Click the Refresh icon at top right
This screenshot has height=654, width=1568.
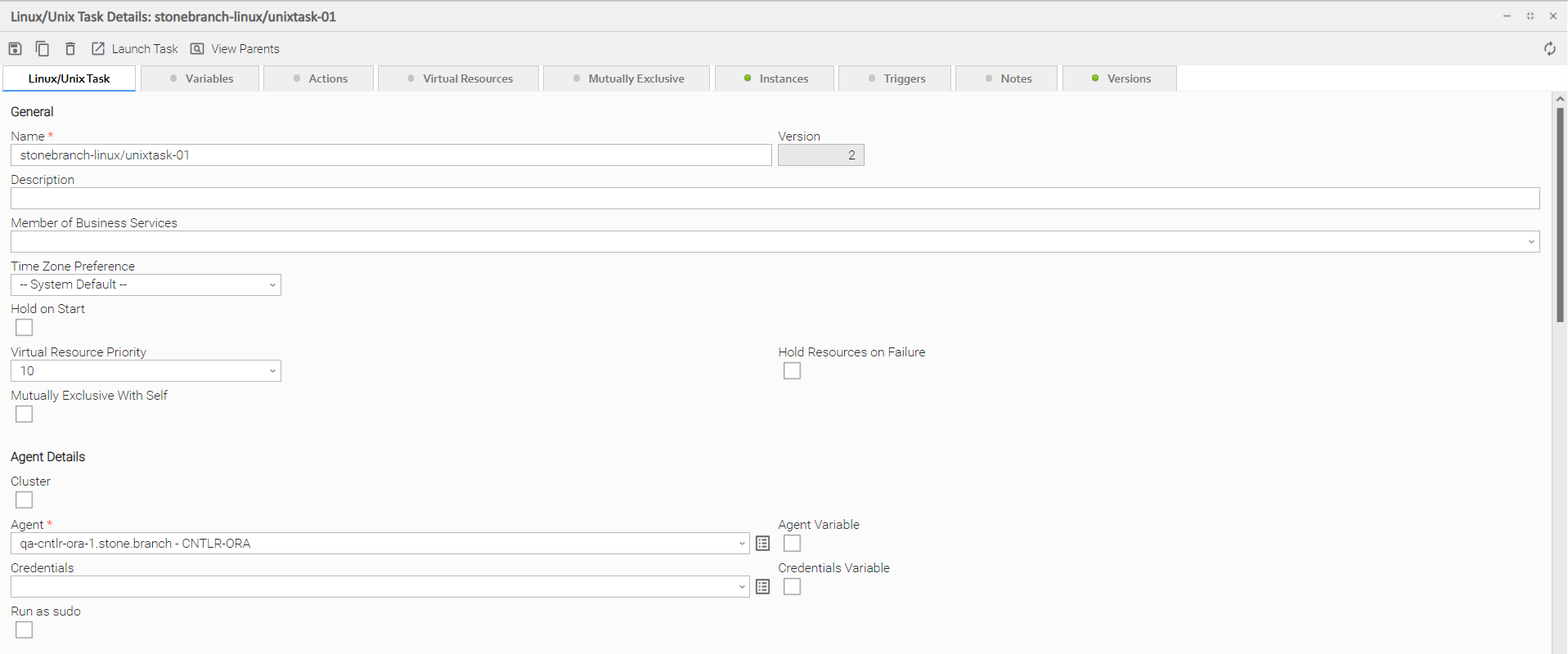[1549, 49]
